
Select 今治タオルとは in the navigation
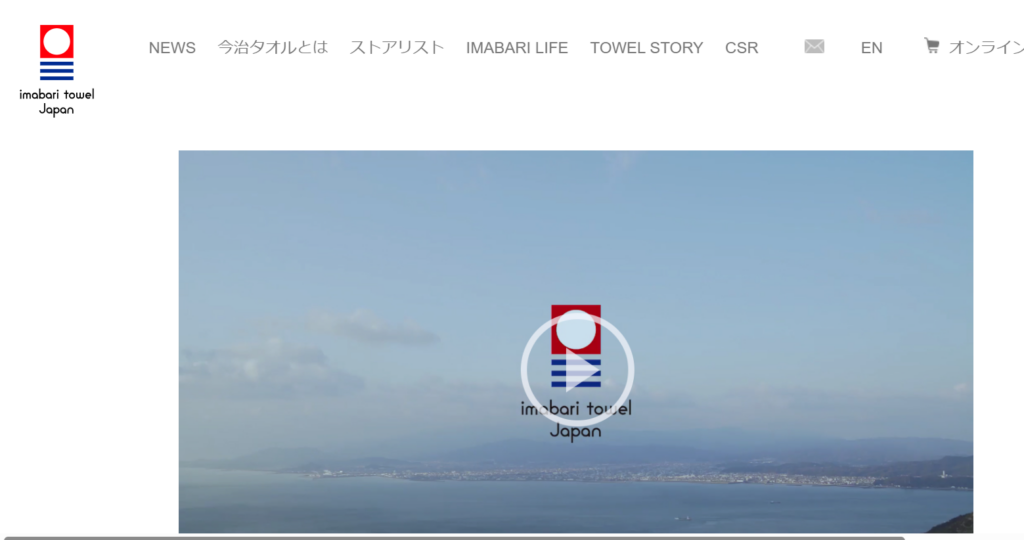click(x=273, y=47)
